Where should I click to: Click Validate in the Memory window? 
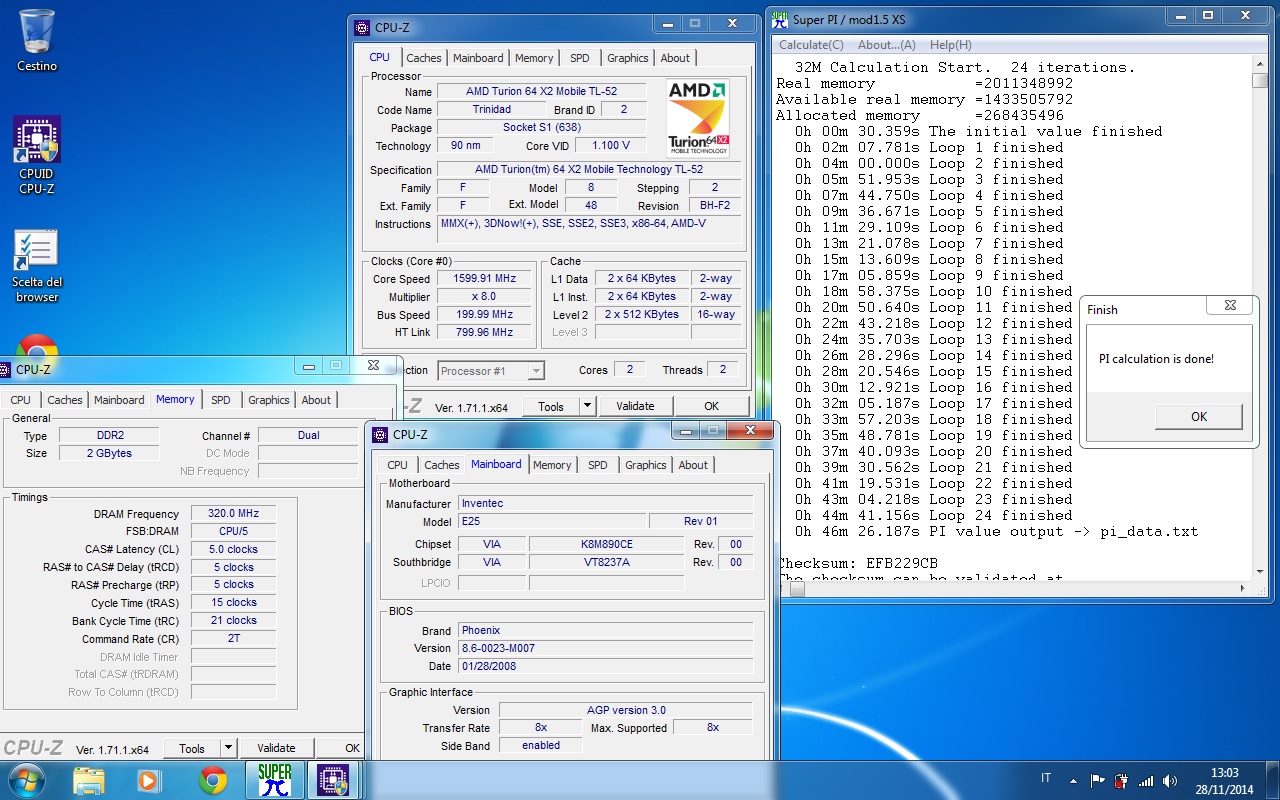pyautogui.click(x=276, y=748)
